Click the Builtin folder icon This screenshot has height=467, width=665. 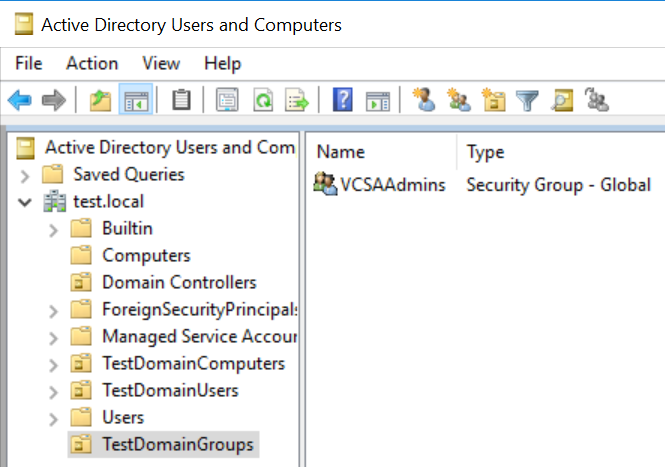81,228
